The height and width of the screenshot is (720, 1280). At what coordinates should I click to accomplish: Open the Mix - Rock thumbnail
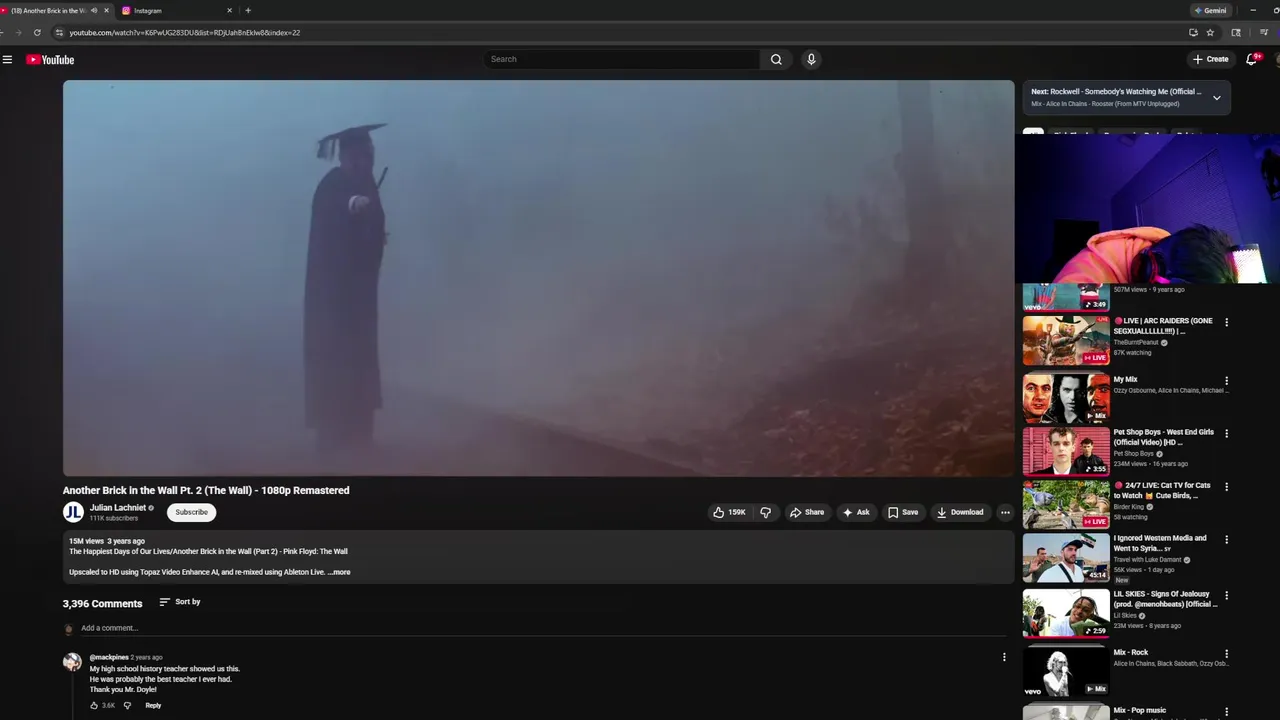(x=1066, y=671)
